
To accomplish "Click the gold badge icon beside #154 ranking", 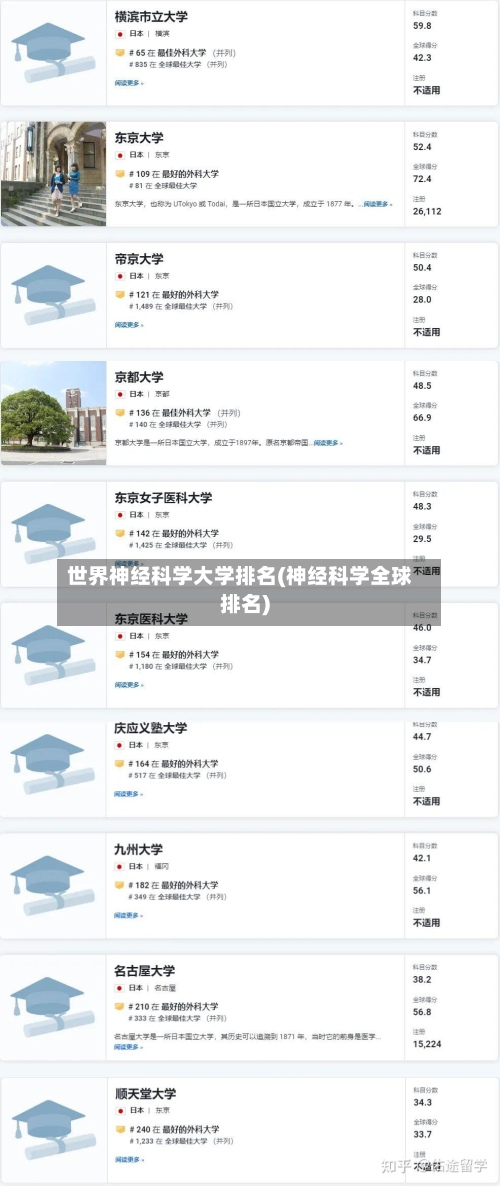I will click(120, 654).
